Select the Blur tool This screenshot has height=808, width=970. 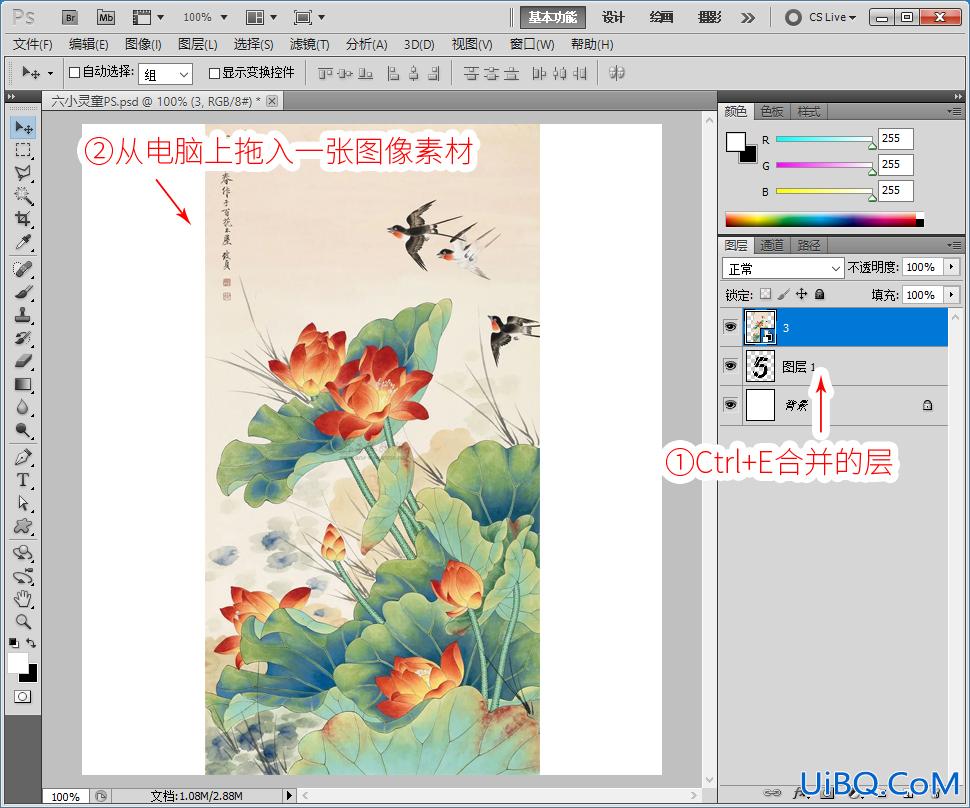point(24,407)
